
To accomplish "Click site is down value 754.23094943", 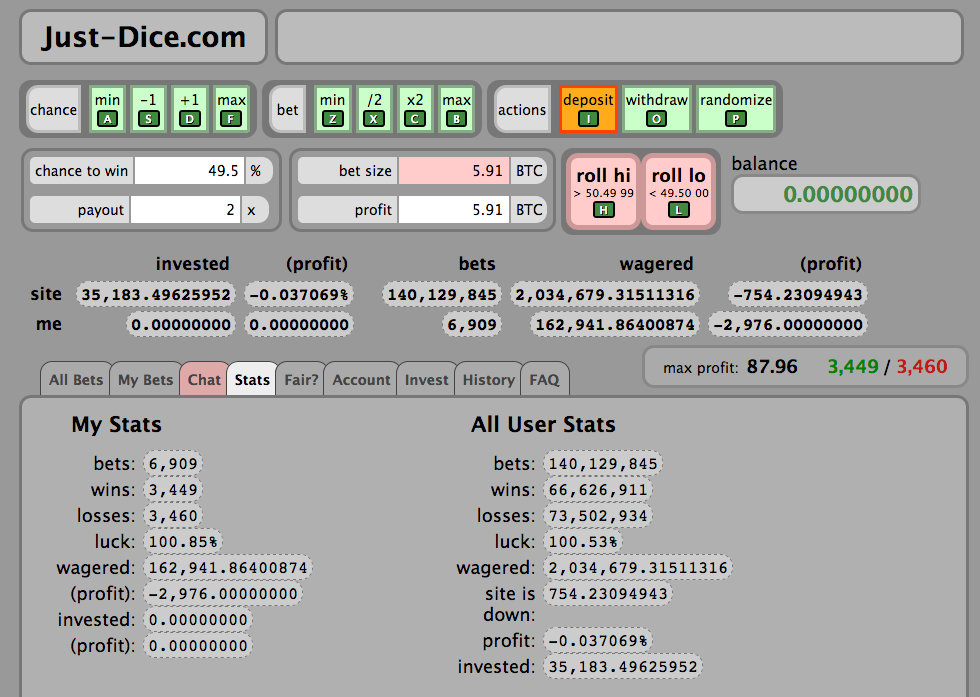I will (608, 594).
